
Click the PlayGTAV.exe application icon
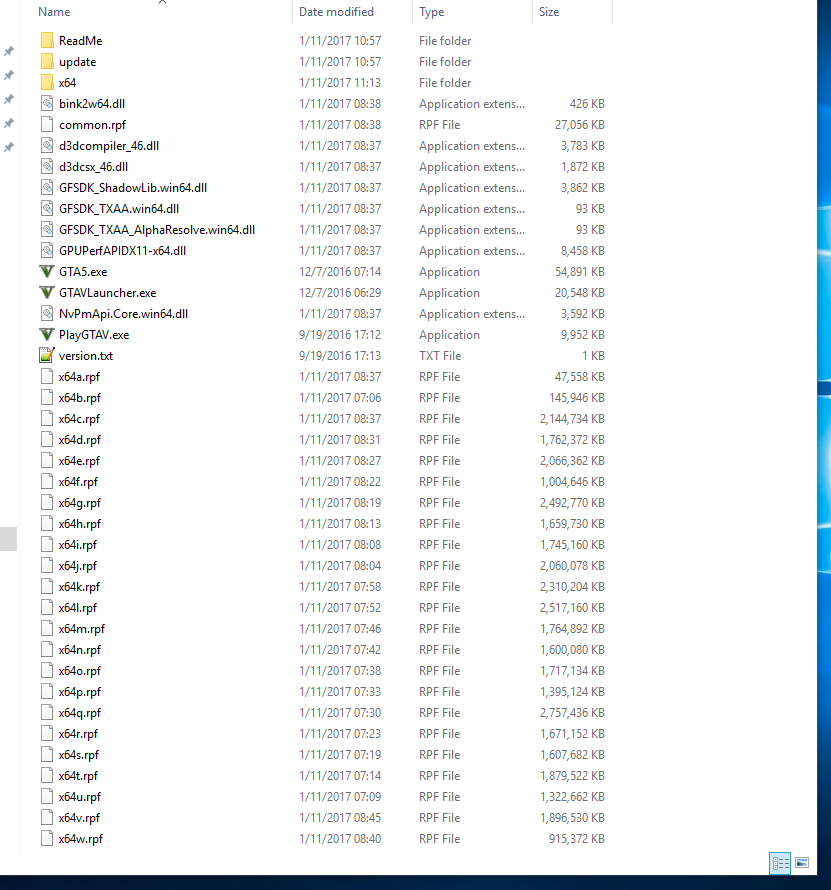point(47,335)
